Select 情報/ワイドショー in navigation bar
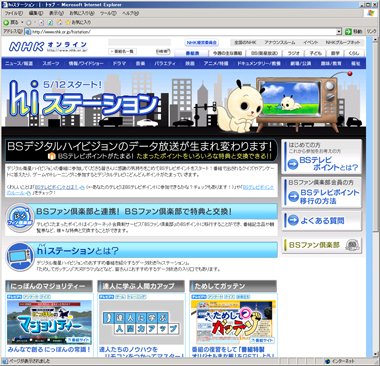Viewport: 380px width, 366px height. pyautogui.click(x=86, y=63)
